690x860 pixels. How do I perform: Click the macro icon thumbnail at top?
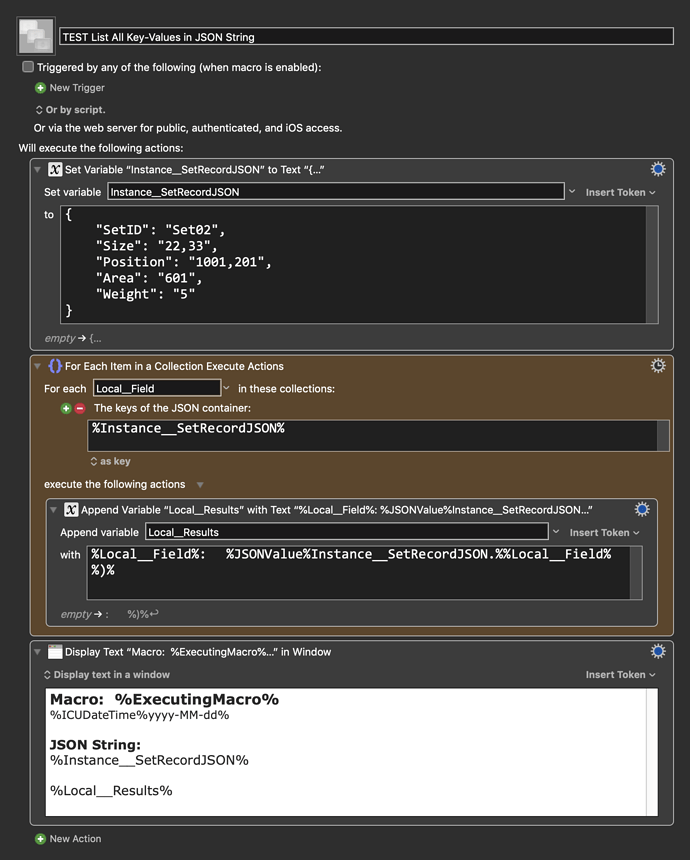click(x=36, y=36)
